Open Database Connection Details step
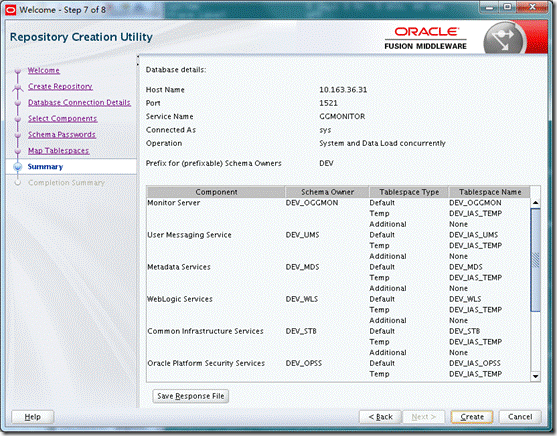 coord(79,102)
